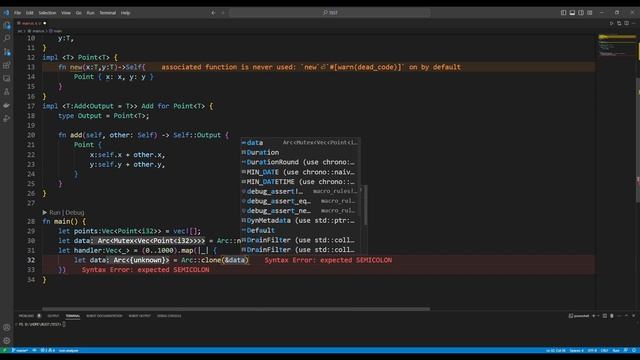Open the Testing flask icon in activity bar

point(7,92)
